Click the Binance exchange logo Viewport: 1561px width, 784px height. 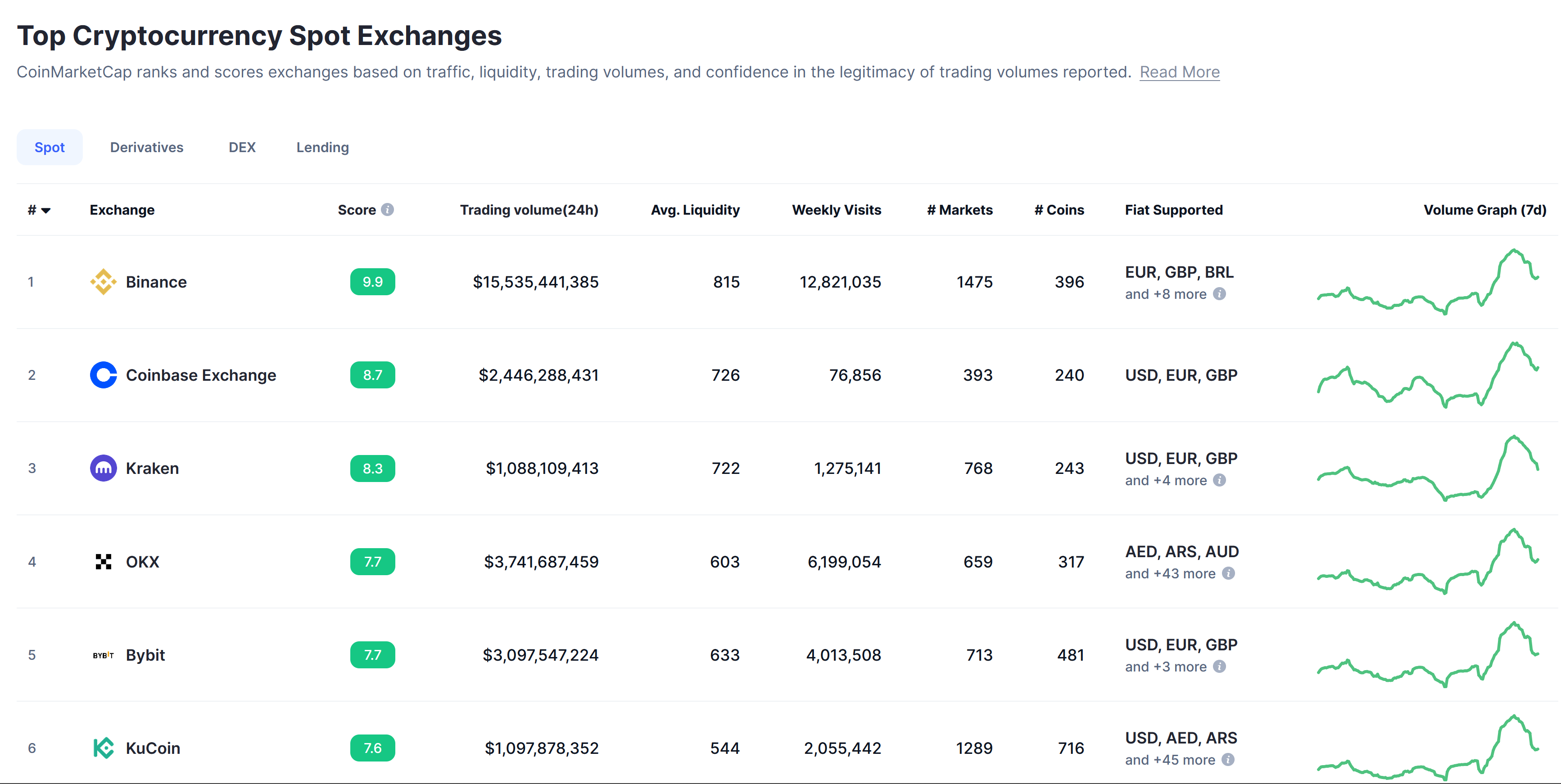(x=103, y=281)
